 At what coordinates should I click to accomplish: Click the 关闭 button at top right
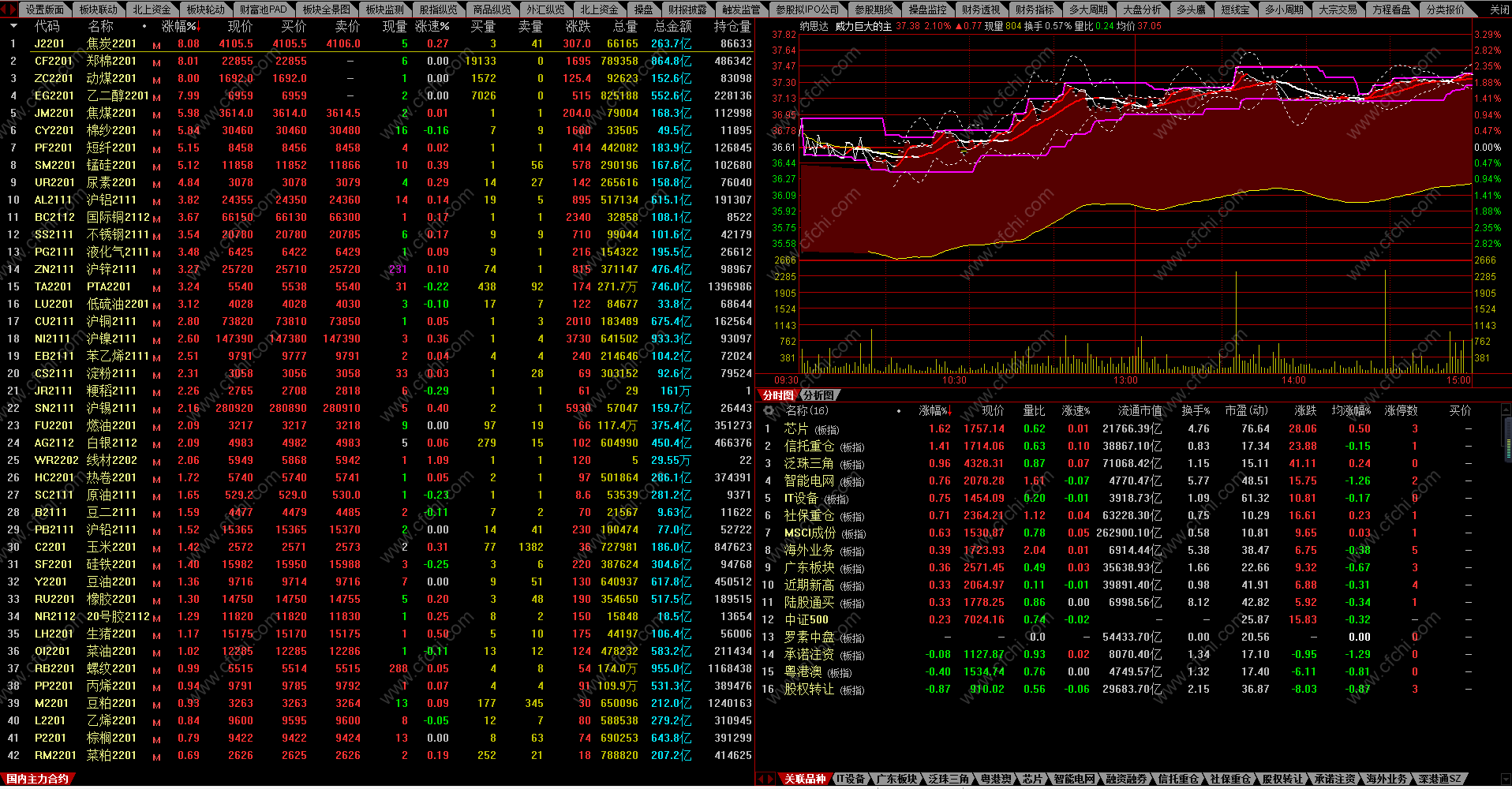tap(1499, 9)
